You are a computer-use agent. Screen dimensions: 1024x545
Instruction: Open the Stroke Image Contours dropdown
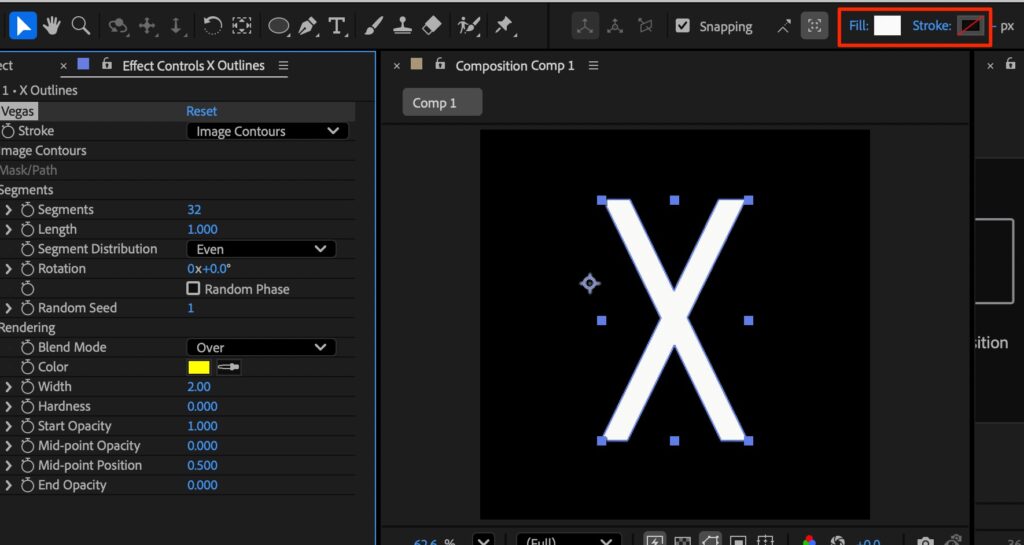(x=267, y=131)
